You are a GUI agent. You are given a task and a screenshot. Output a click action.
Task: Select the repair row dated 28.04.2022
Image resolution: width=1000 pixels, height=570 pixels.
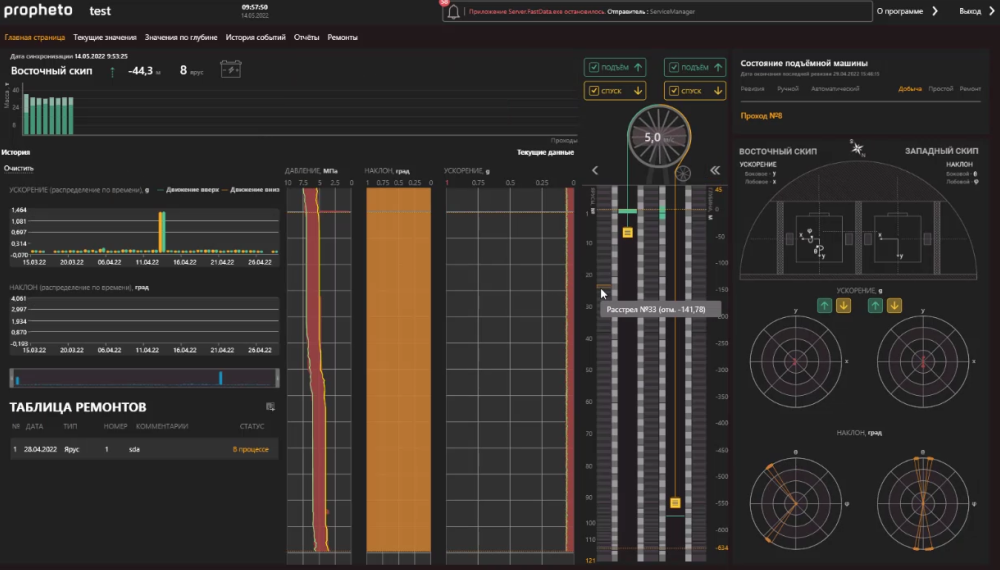point(144,449)
